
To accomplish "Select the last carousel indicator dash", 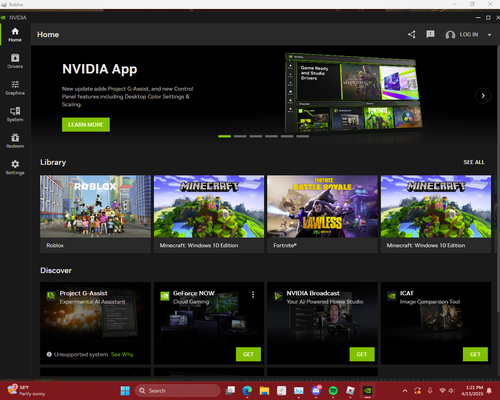I will point(302,136).
